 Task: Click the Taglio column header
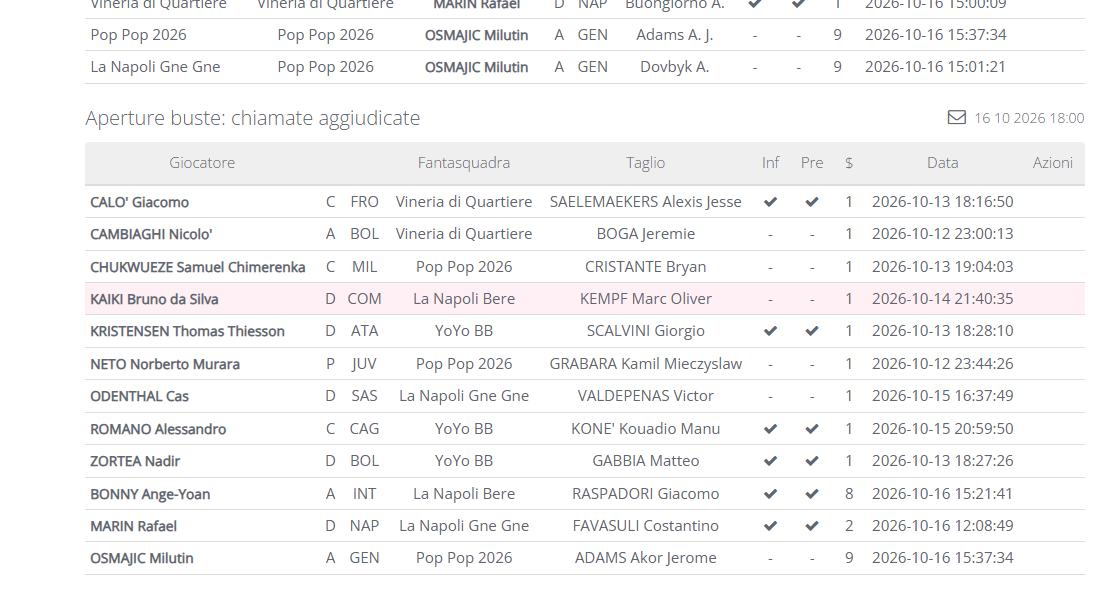(x=646, y=163)
